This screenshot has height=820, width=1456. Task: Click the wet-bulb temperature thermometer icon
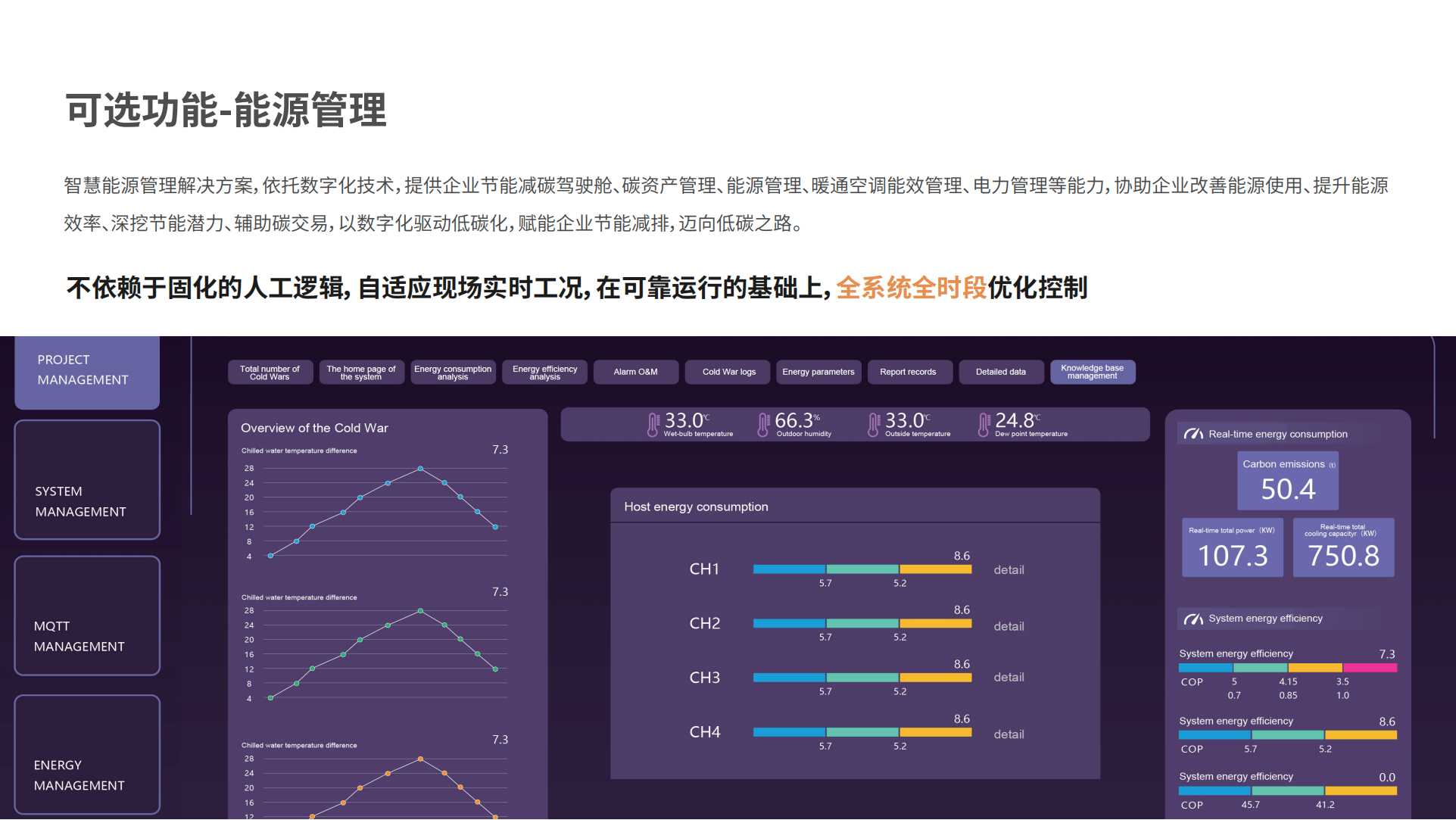653,425
